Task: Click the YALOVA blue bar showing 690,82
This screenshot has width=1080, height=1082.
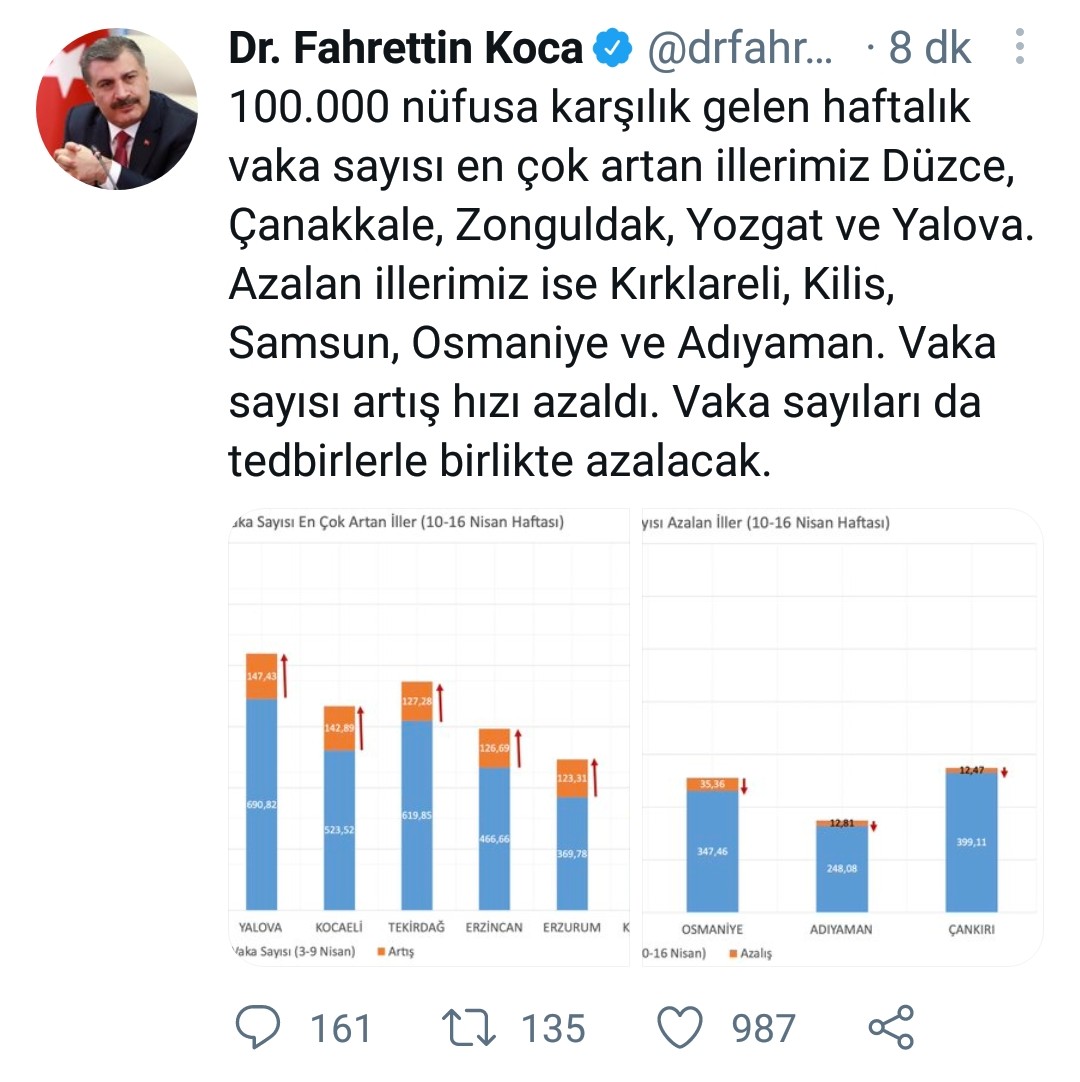Action: [x=262, y=803]
